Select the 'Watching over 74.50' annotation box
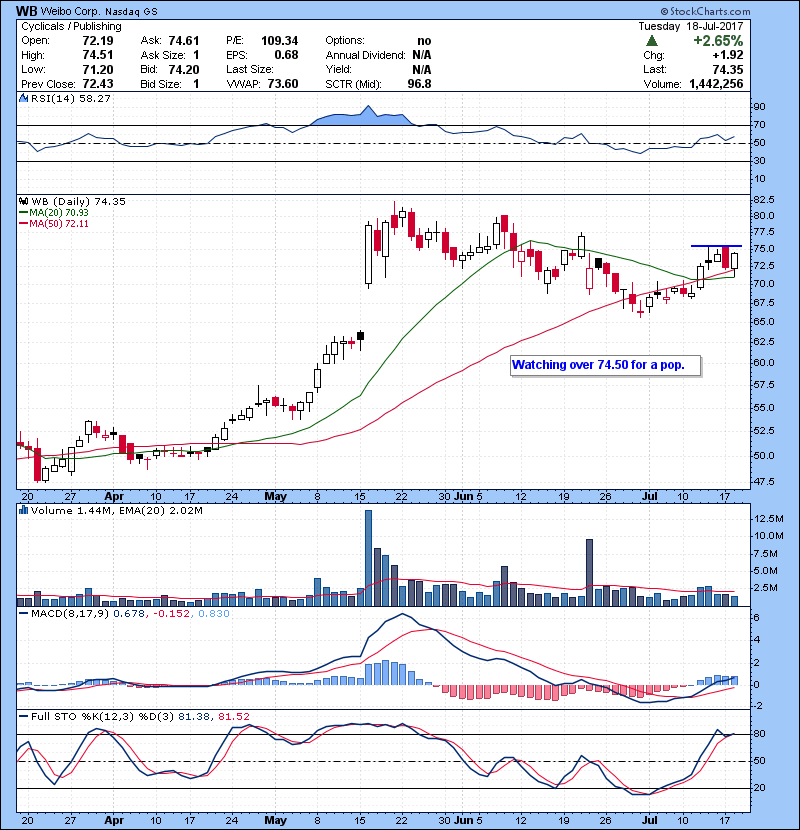This screenshot has width=800, height=830. [x=605, y=365]
